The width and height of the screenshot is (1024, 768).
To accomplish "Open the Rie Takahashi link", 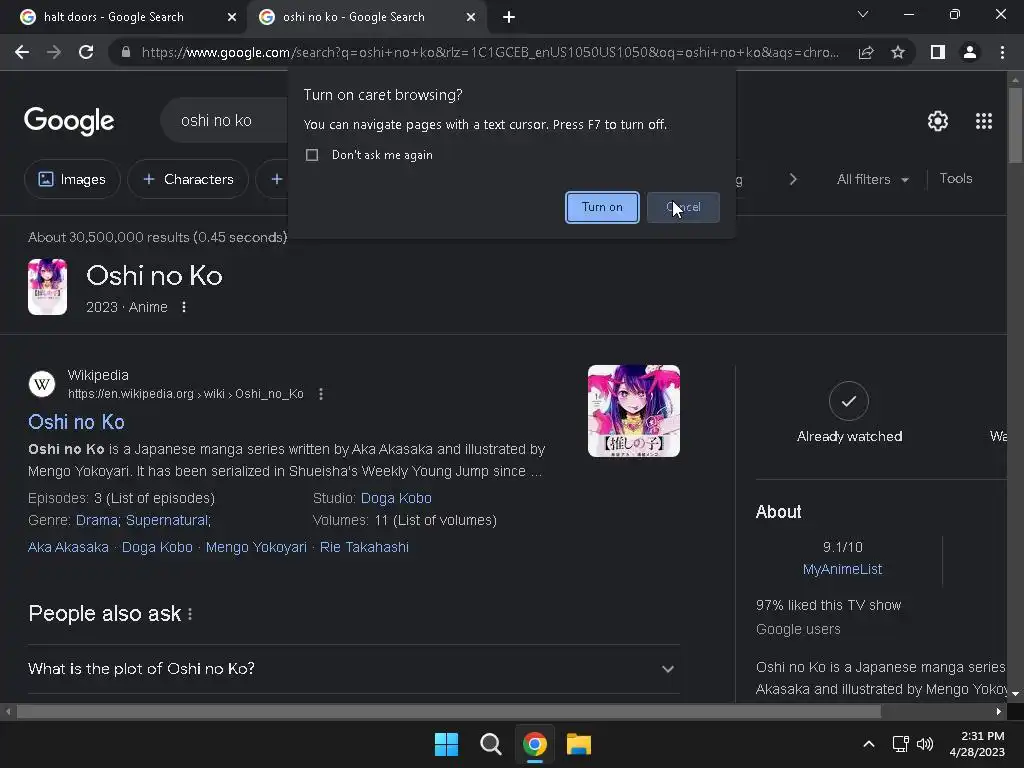I will (x=364, y=547).
